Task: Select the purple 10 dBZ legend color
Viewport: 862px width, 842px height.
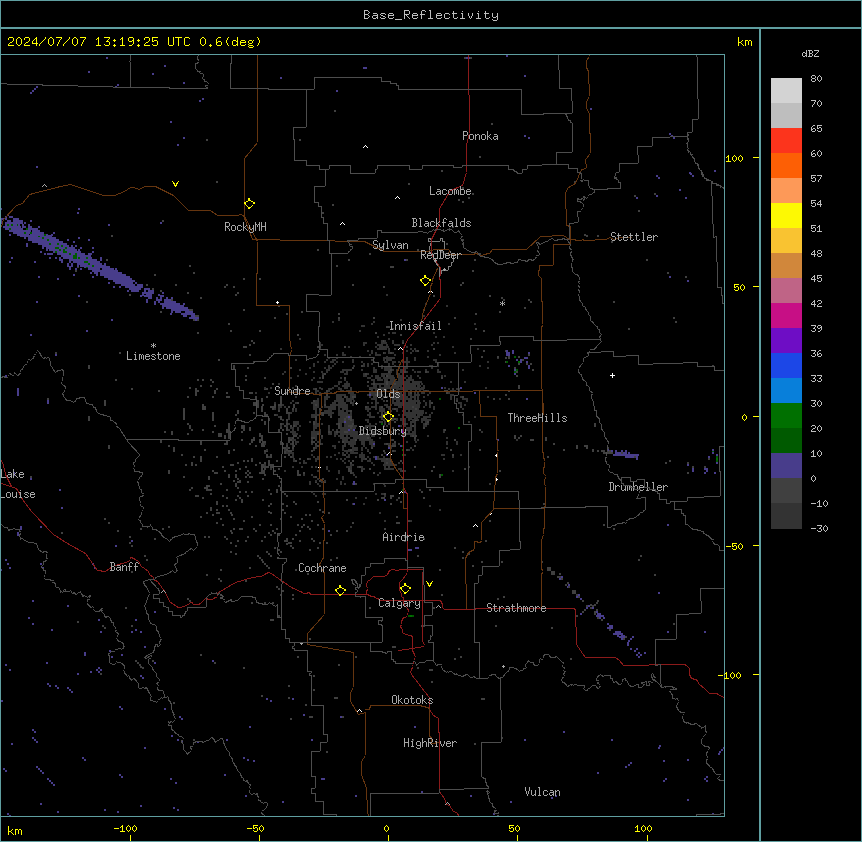Action: click(786, 466)
